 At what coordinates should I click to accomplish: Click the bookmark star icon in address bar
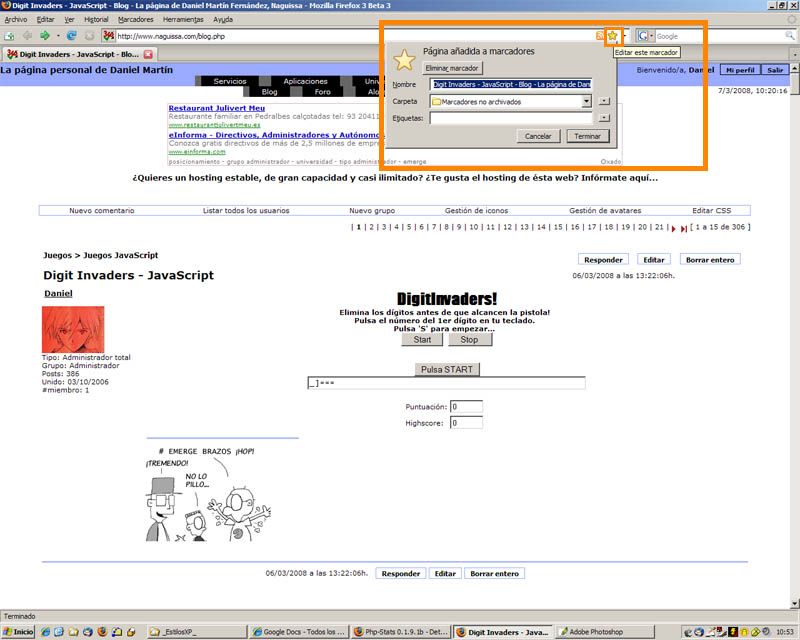tap(612, 35)
